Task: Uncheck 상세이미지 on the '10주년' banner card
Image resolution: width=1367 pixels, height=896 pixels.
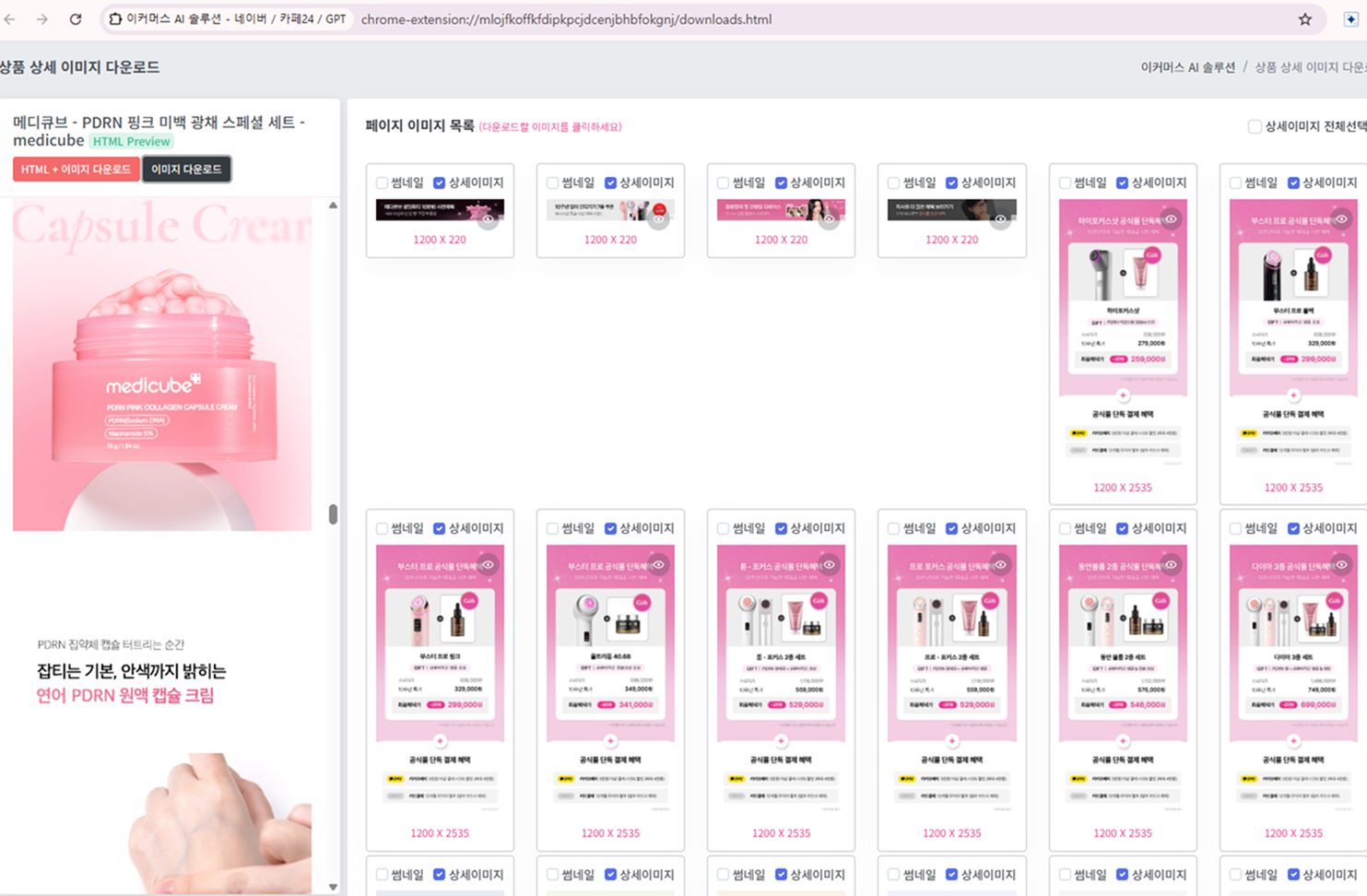Action: point(610,183)
